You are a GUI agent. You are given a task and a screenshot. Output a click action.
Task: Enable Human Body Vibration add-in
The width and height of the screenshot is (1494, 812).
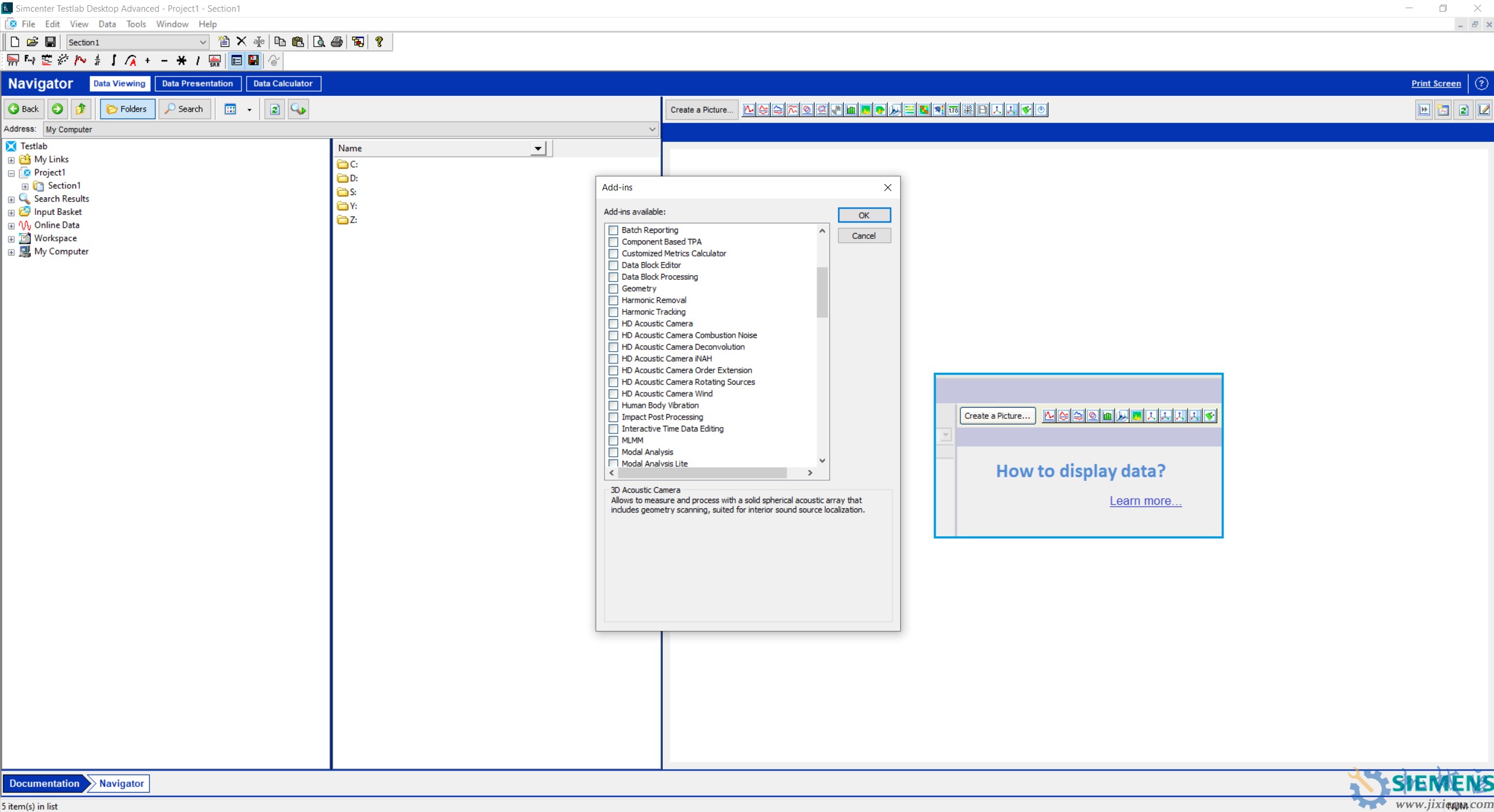pyautogui.click(x=613, y=405)
